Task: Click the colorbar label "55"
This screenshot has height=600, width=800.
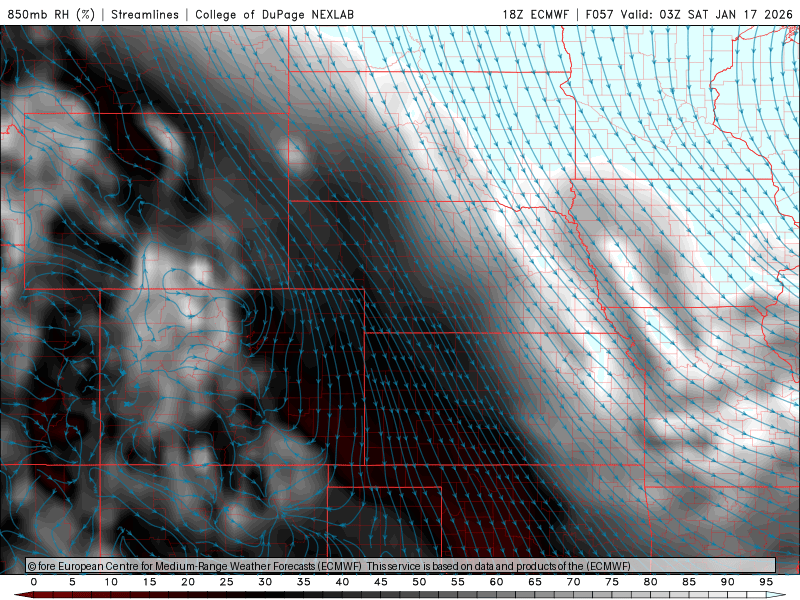Action: (x=458, y=582)
